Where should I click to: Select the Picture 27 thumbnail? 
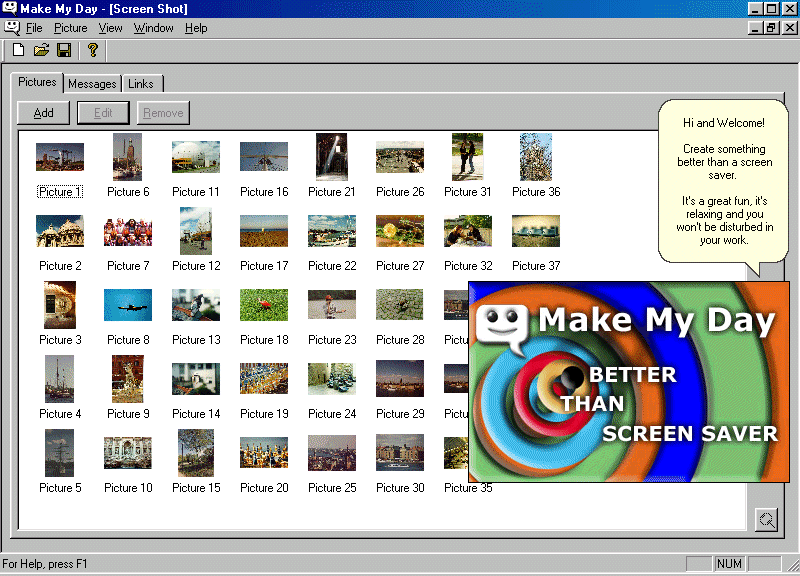click(400, 231)
